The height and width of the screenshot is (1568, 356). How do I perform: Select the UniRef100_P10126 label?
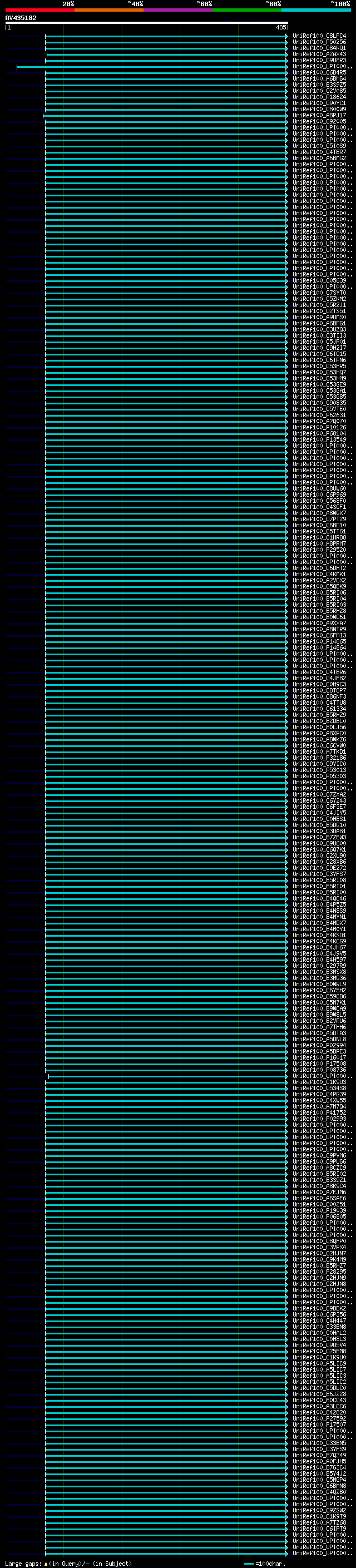[319, 427]
